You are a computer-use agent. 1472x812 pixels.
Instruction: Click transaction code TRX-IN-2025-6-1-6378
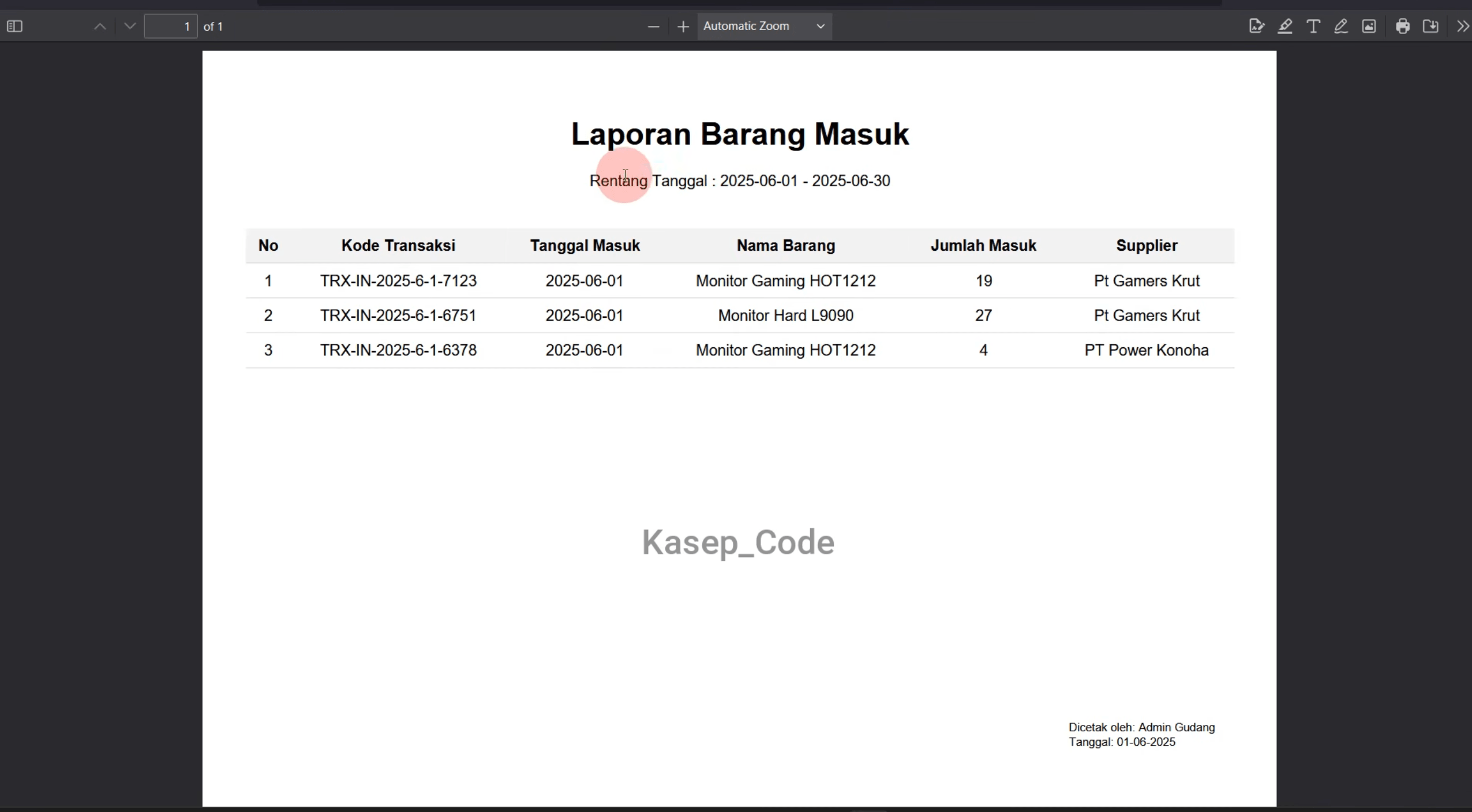click(398, 350)
